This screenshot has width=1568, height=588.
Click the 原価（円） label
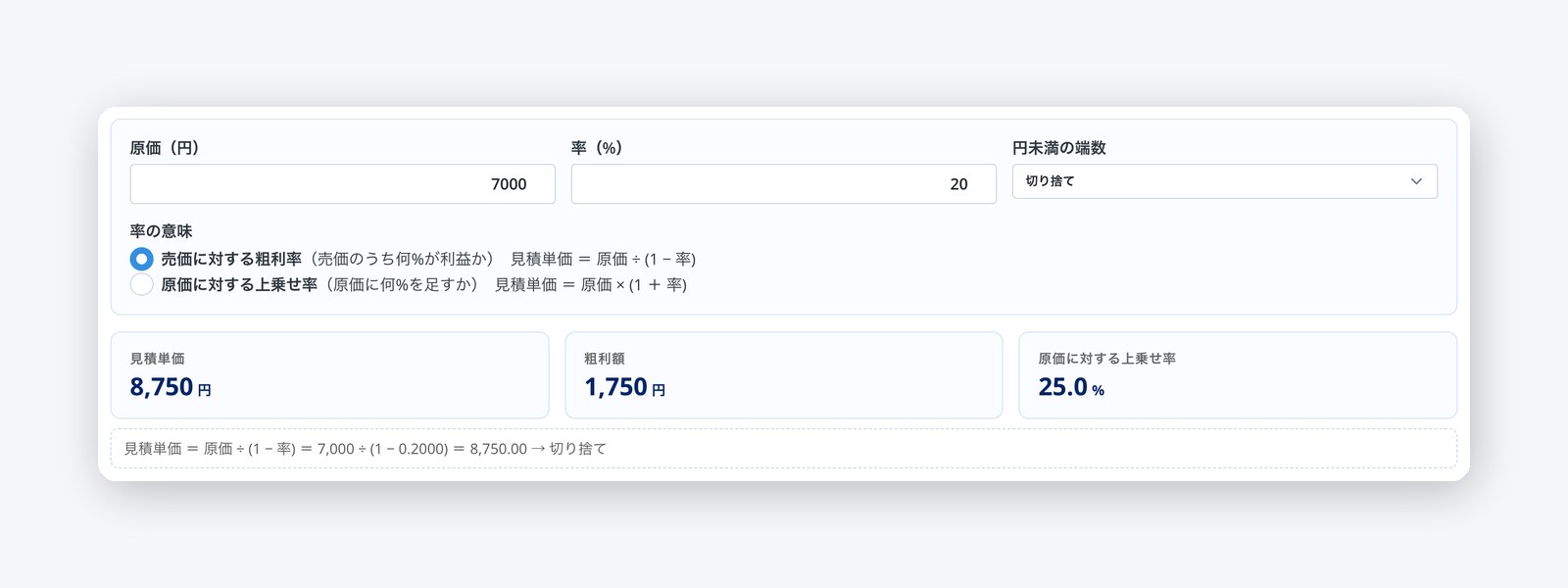tap(165, 148)
